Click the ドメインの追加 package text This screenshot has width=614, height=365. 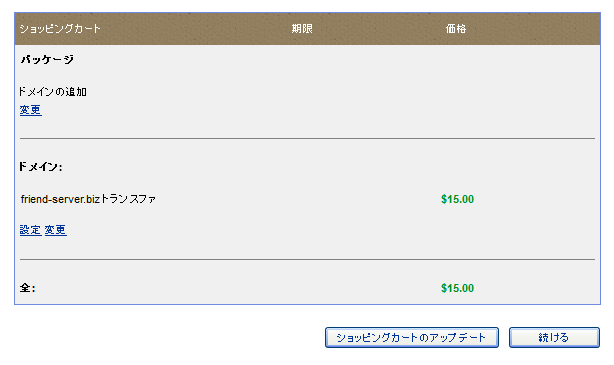[x=53, y=92]
